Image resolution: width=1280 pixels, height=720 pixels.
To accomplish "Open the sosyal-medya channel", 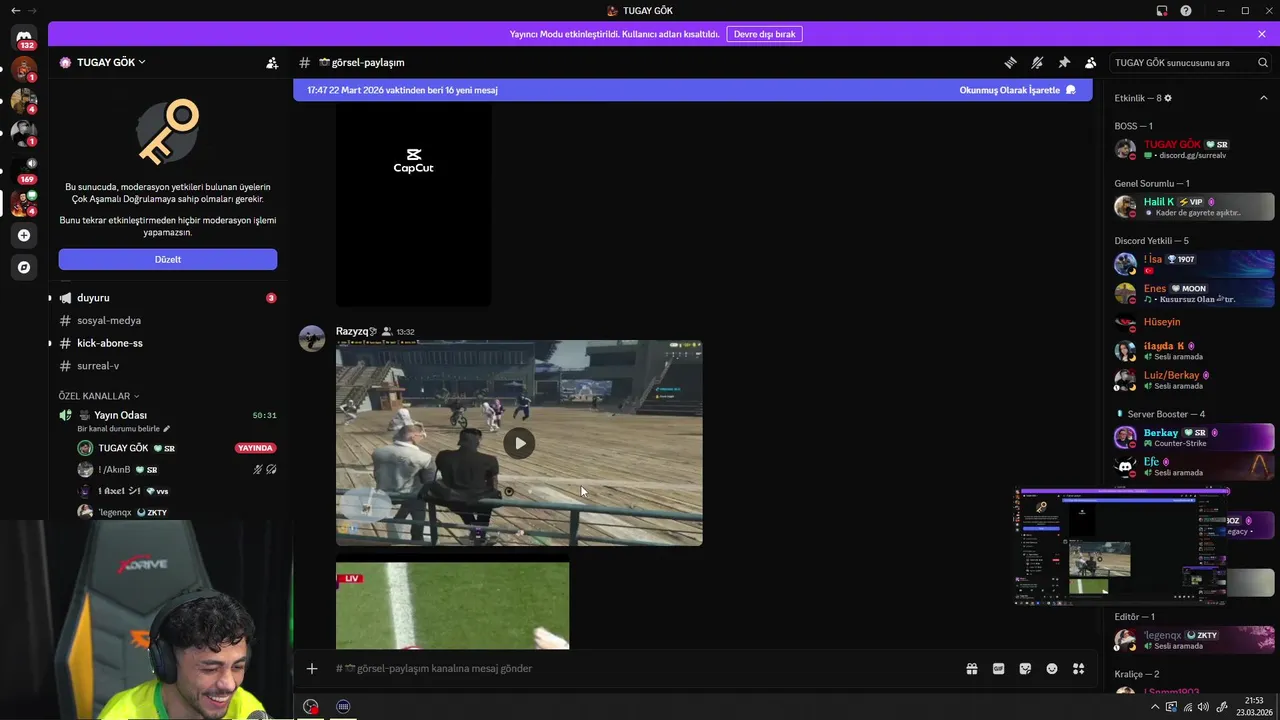I will [168, 320].
